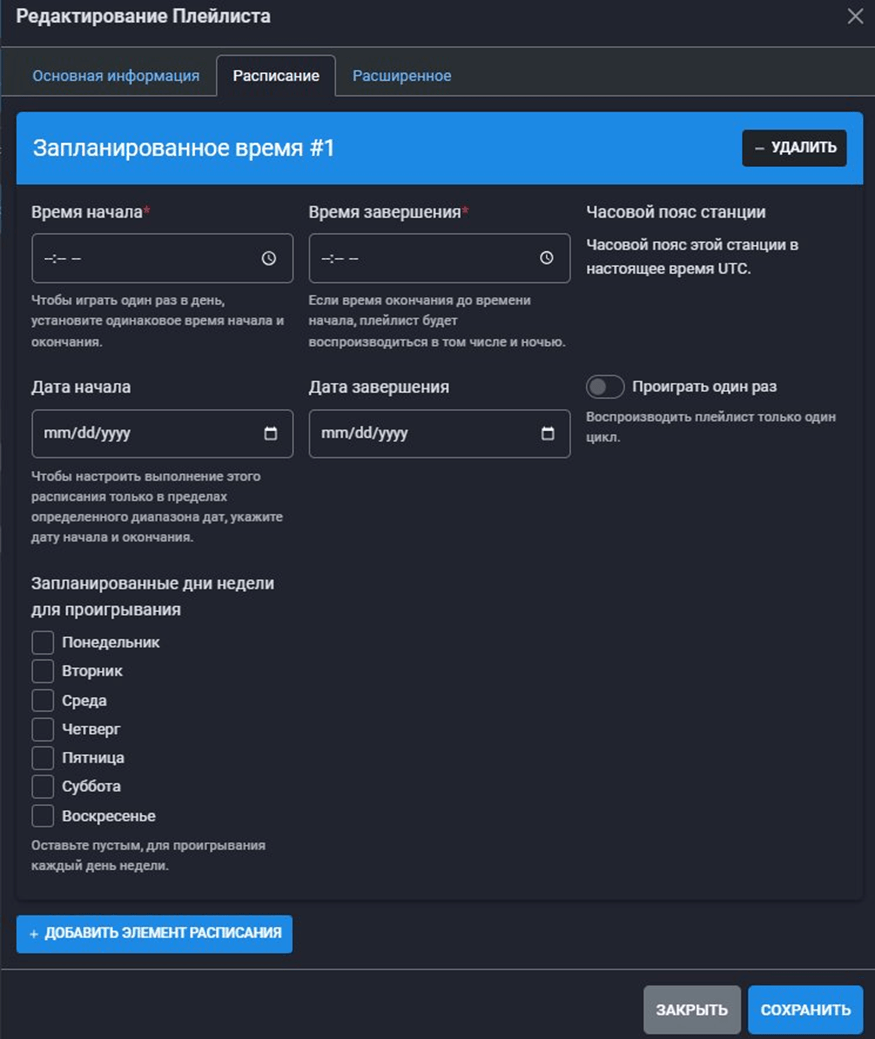
Task: Check the Воскресенье checkbox
Action: [43, 816]
